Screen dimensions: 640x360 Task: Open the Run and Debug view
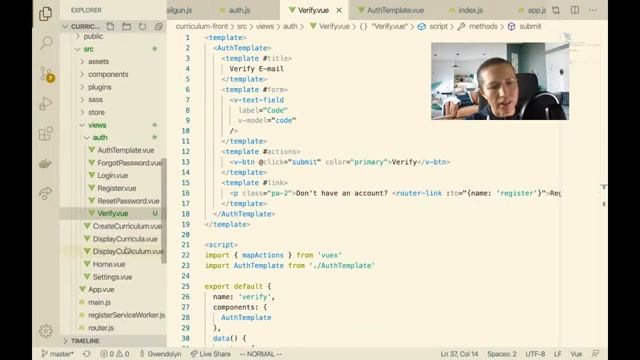click(x=46, y=103)
